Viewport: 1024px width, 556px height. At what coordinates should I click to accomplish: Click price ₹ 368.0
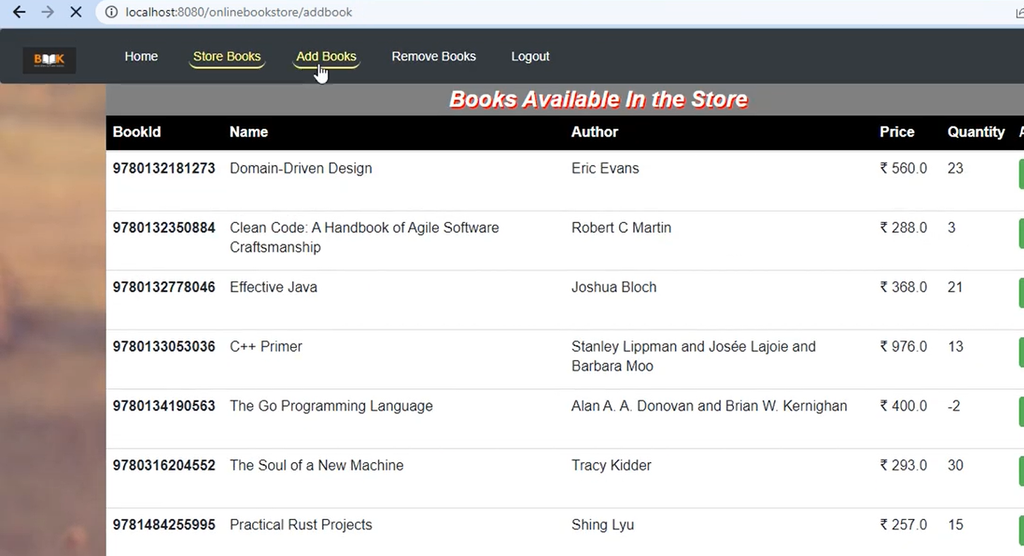[903, 287]
